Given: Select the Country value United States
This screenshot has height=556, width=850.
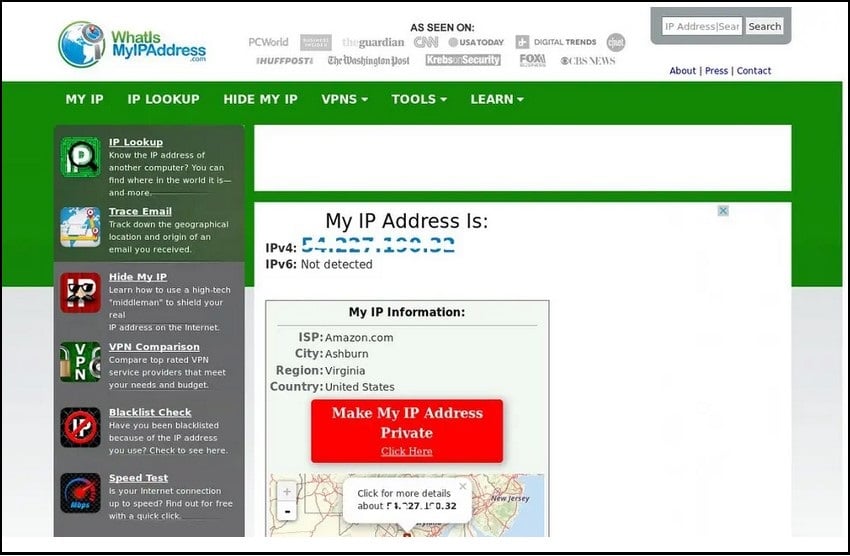Looking at the screenshot, I should [x=359, y=387].
